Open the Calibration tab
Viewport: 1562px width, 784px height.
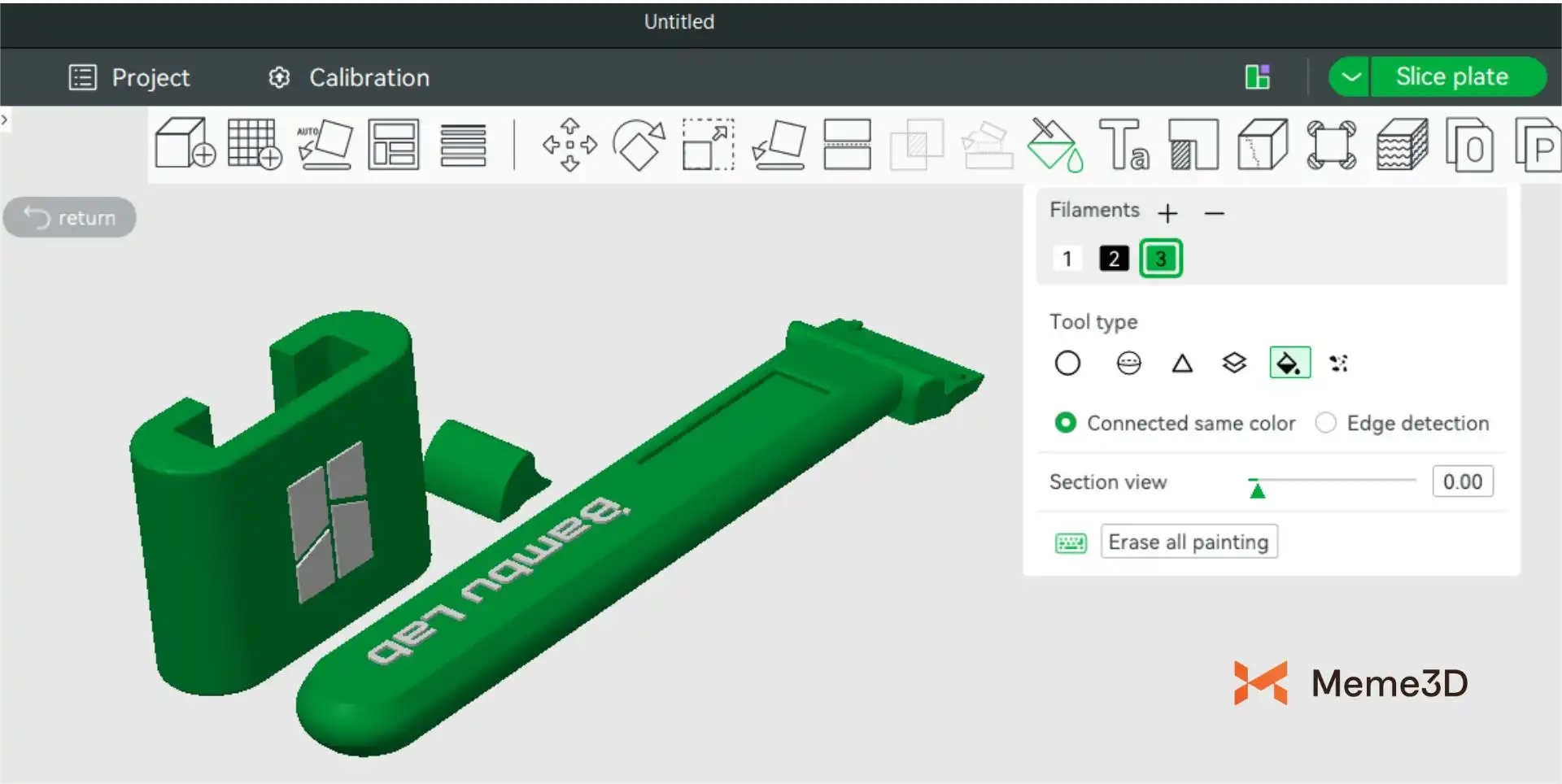[x=348, y=77]
